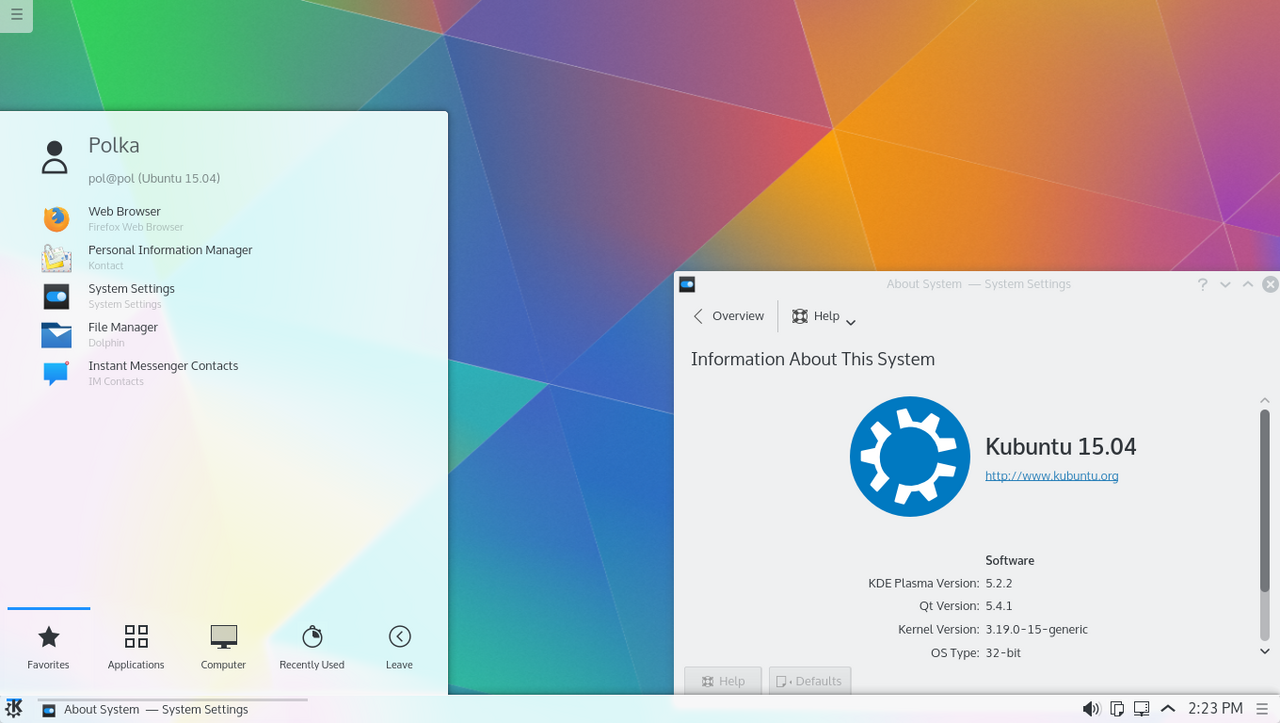Open the volume control in system tray
The height and width of the screenshot is (723, 1280).
click(x=1091, y=709)
